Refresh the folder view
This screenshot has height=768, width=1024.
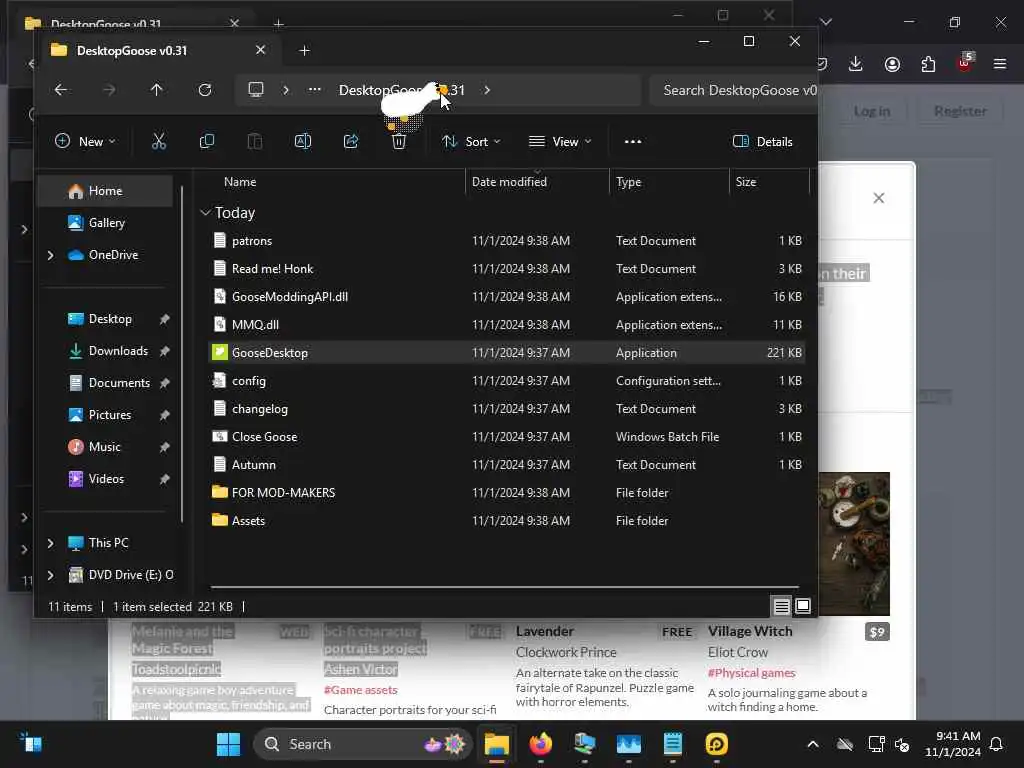coord(204,90)
